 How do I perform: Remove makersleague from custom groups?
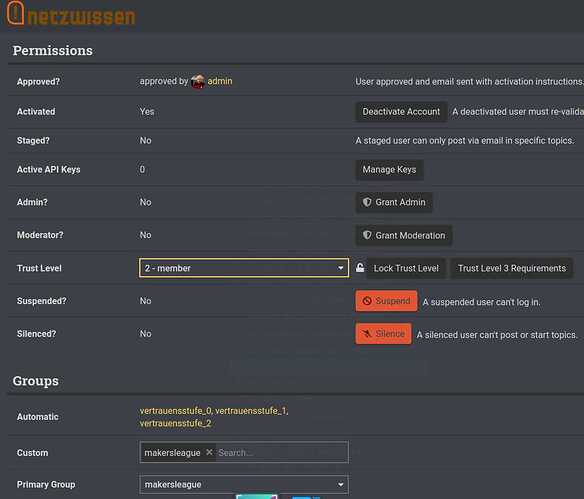[209, 452]
